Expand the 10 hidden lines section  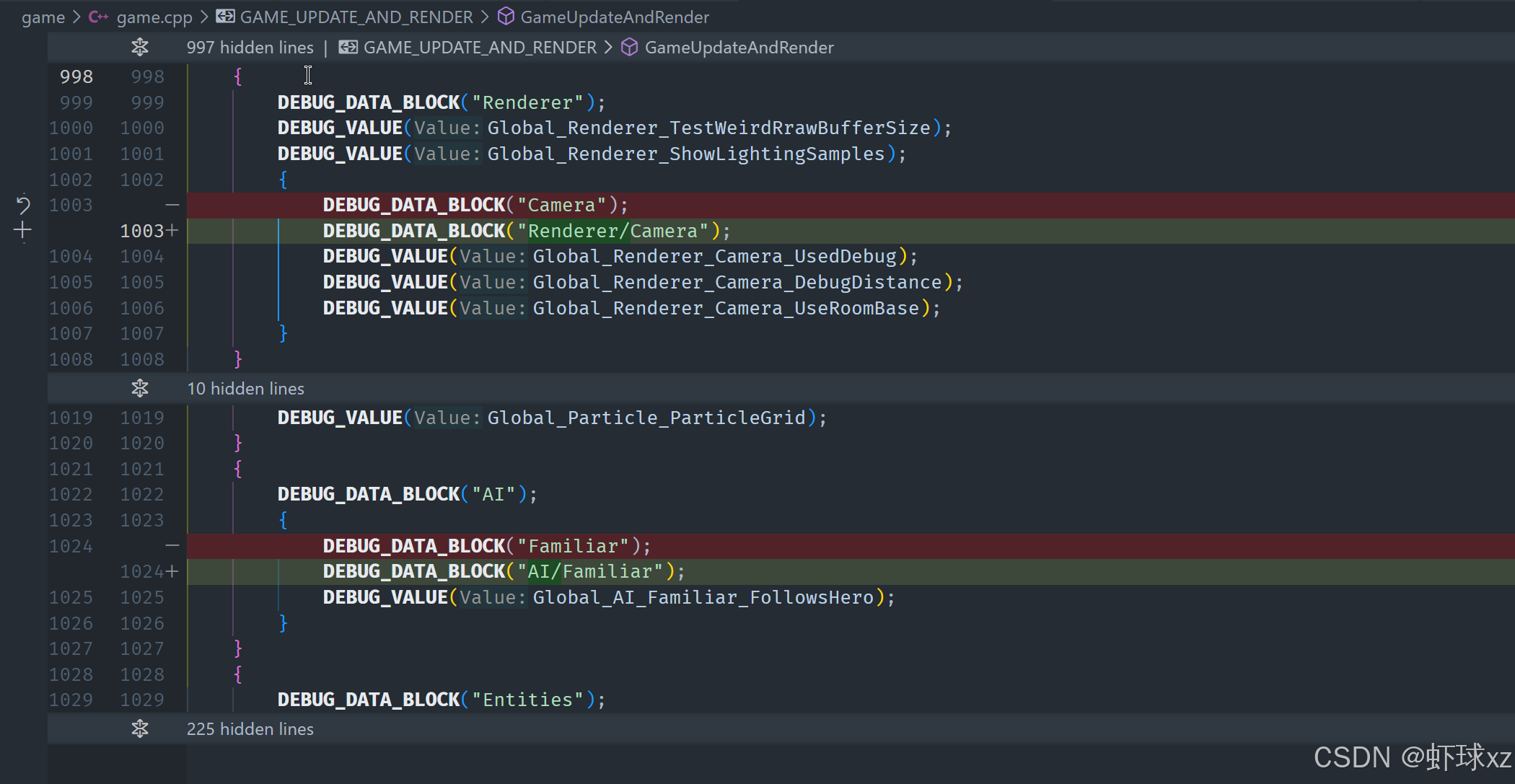pos(245,389)
